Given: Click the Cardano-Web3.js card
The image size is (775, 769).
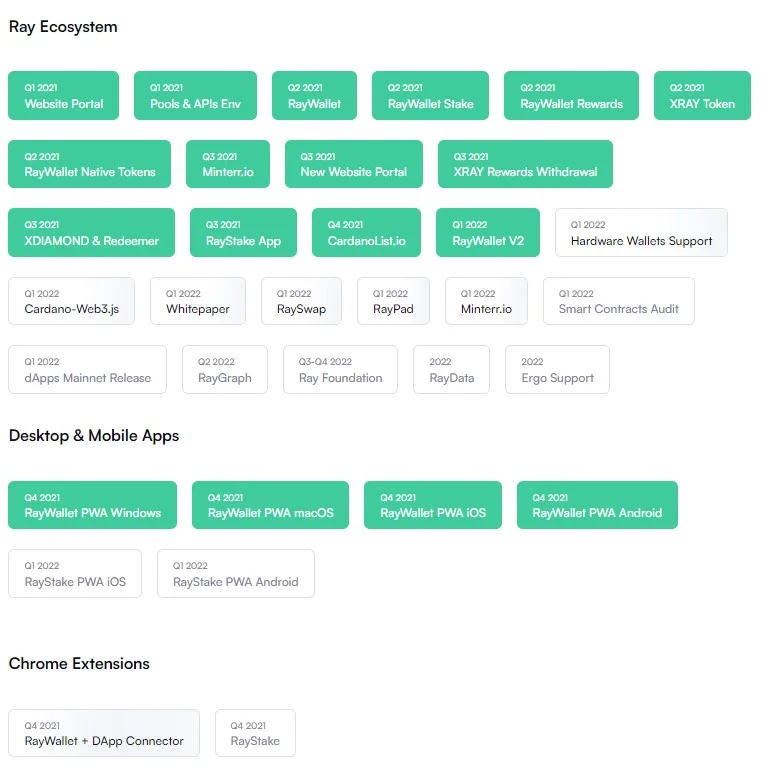Looking at the screenshot, I should click(72, 301).
